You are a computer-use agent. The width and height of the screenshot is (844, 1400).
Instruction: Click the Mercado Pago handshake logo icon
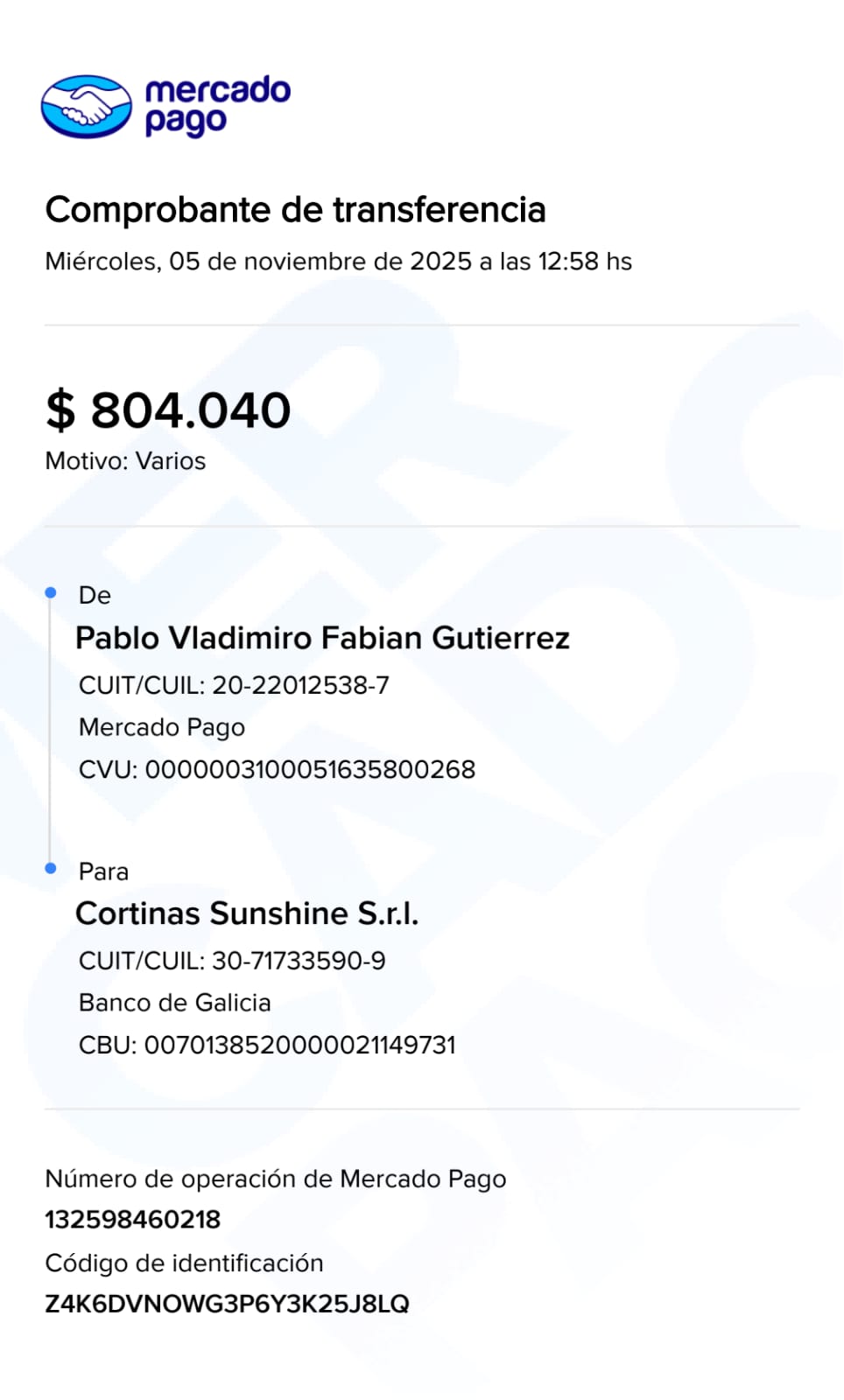(x=86, y=107)
